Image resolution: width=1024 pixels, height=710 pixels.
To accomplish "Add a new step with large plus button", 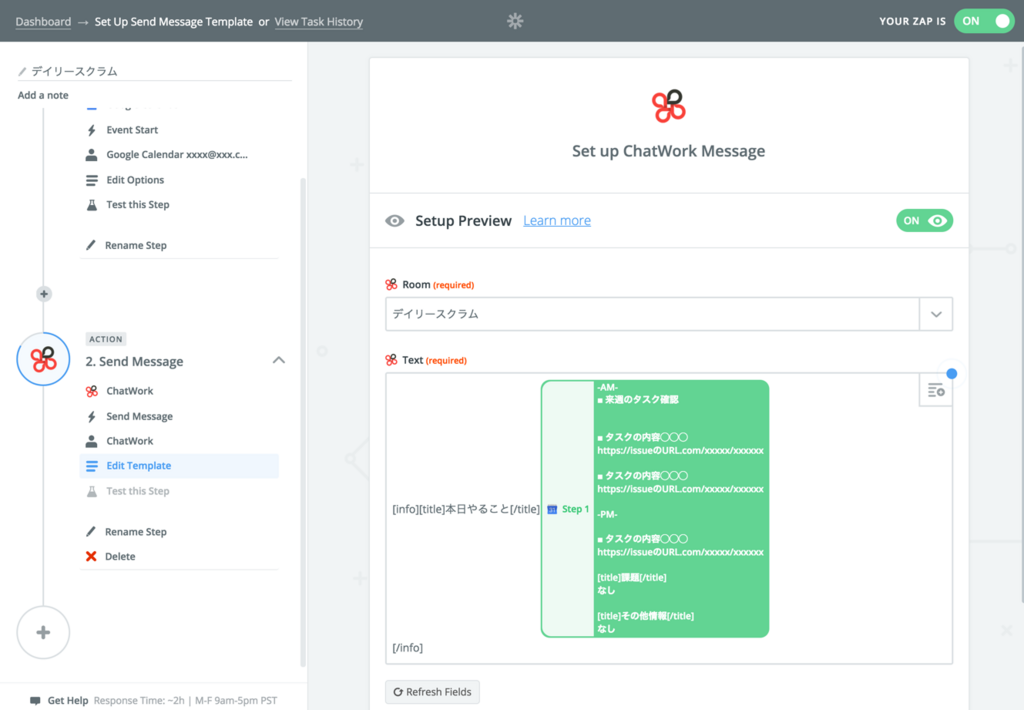I will [x=43, y=632].
